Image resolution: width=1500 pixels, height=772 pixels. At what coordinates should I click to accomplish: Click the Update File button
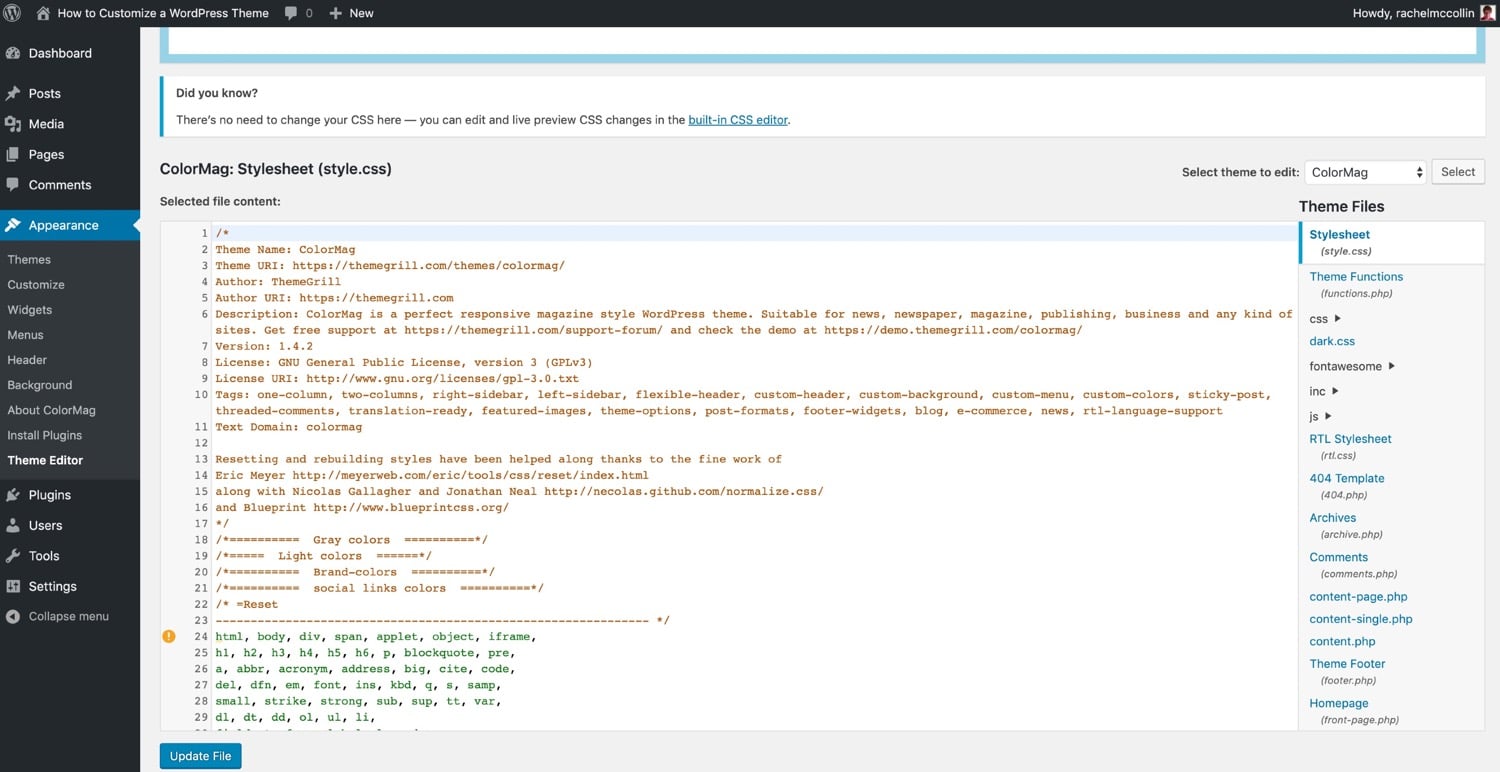tap(200, 756)
